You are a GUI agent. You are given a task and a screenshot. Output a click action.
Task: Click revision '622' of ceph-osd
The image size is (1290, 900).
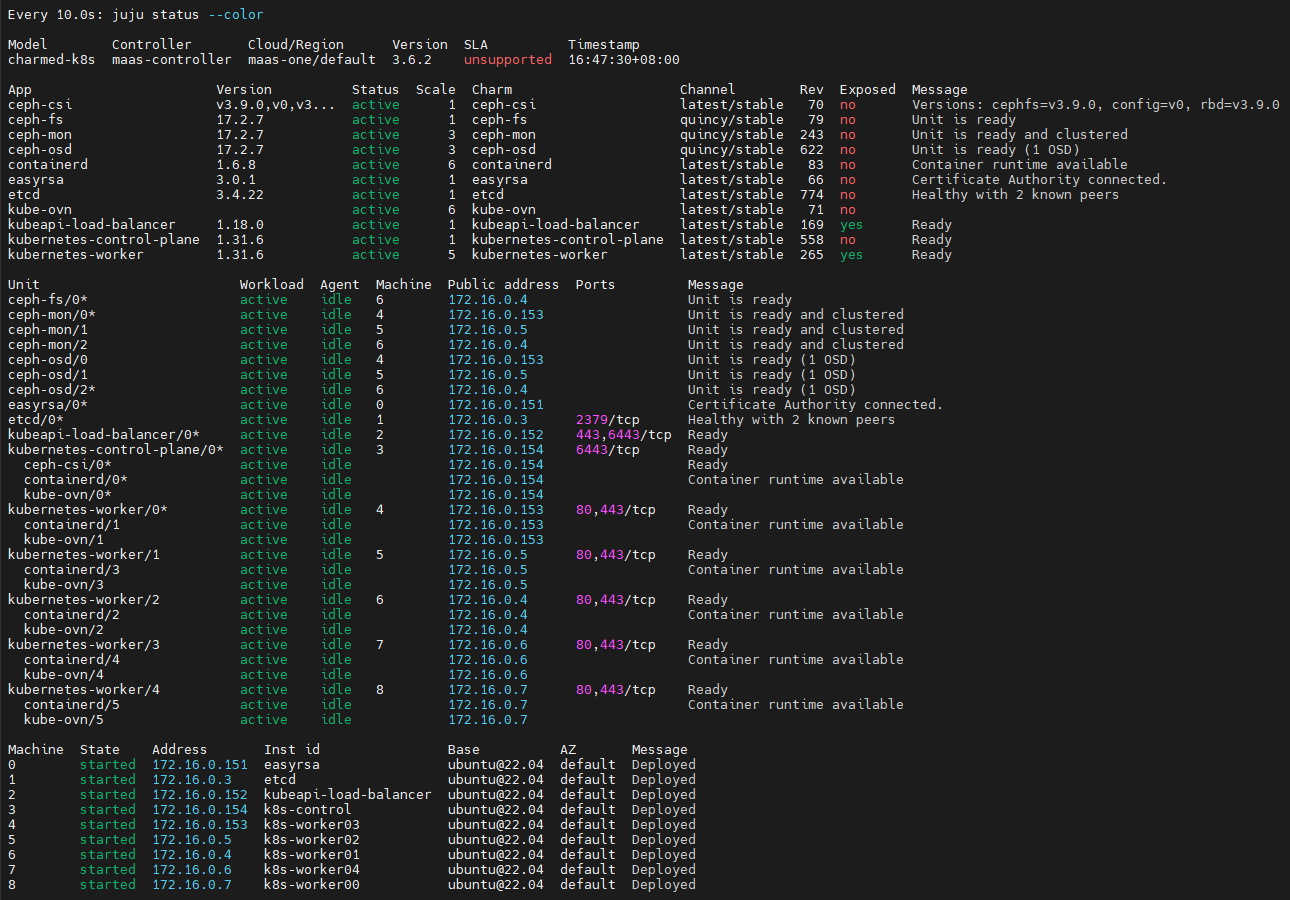pos(812,150)
